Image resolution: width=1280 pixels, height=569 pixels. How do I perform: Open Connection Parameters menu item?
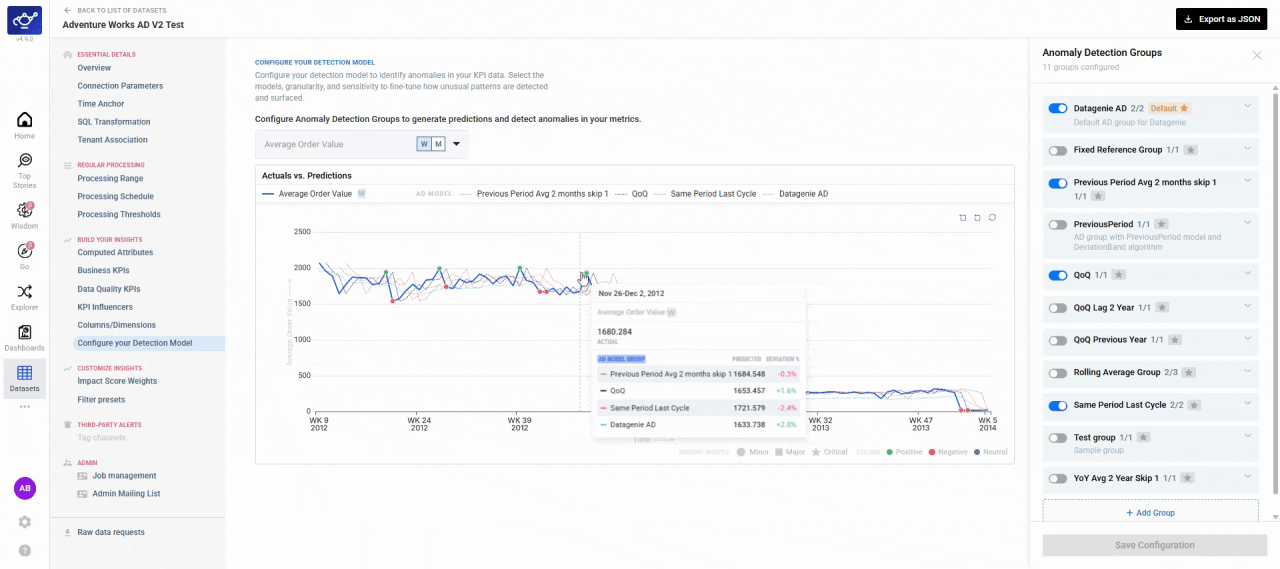[x=120, y=86]
